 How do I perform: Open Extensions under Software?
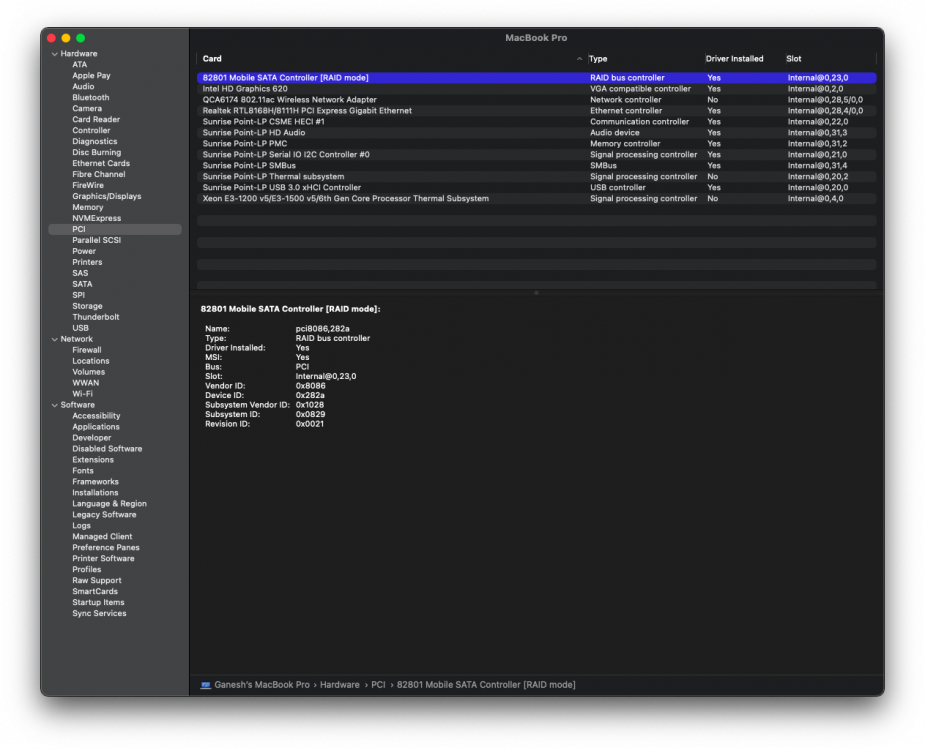93,460
